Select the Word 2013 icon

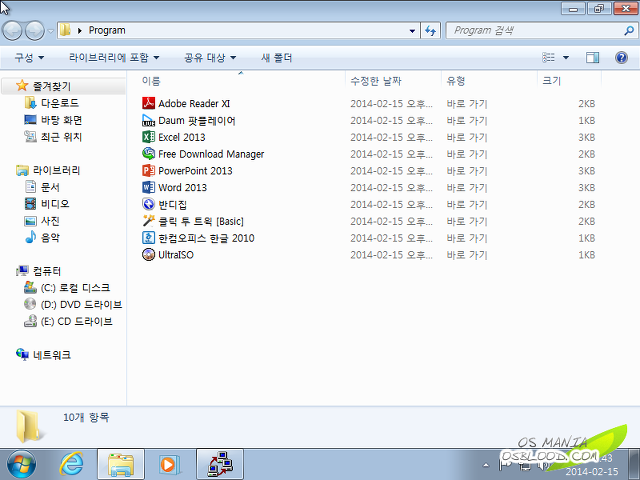tap(148, 187)
